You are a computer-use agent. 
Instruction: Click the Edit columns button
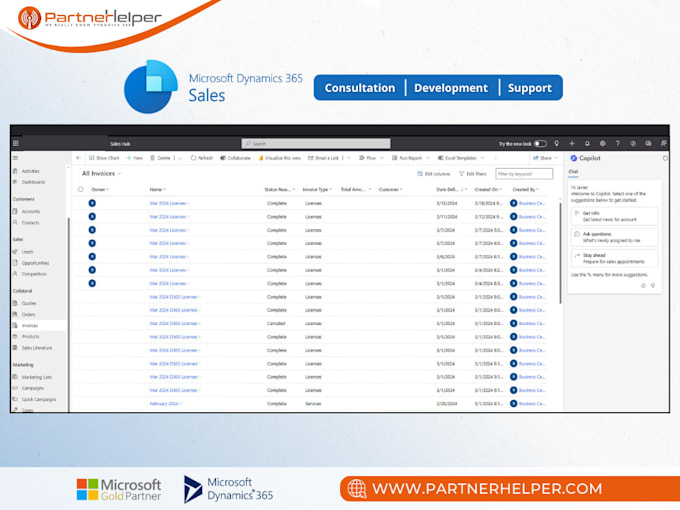coord(434,174)
